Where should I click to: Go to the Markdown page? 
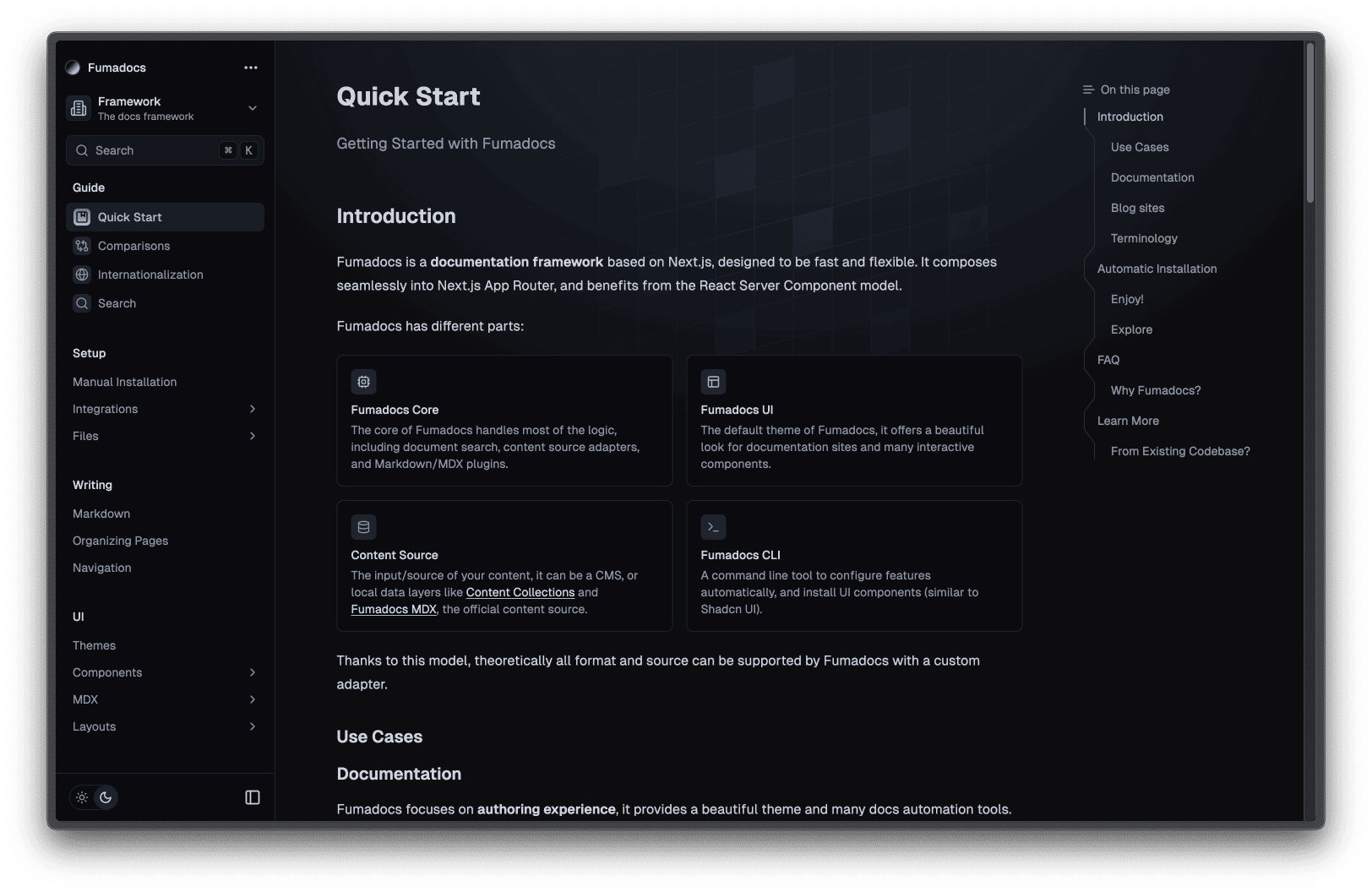pos(101,514)
